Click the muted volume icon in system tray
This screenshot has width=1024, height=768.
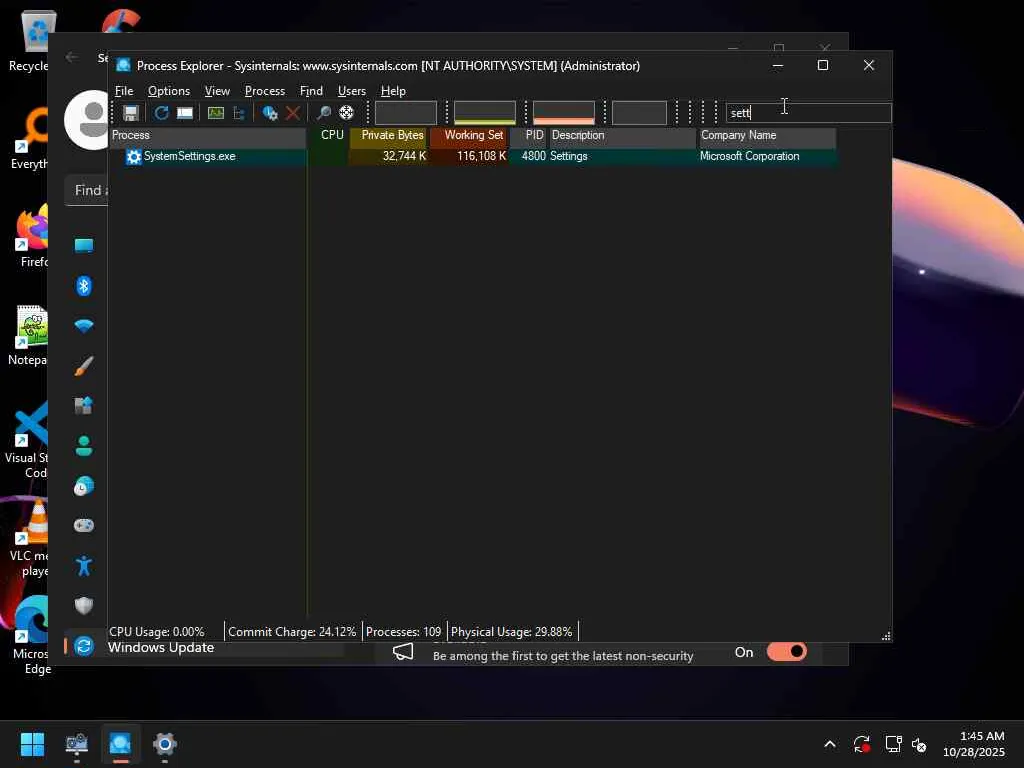pos(920,744)
